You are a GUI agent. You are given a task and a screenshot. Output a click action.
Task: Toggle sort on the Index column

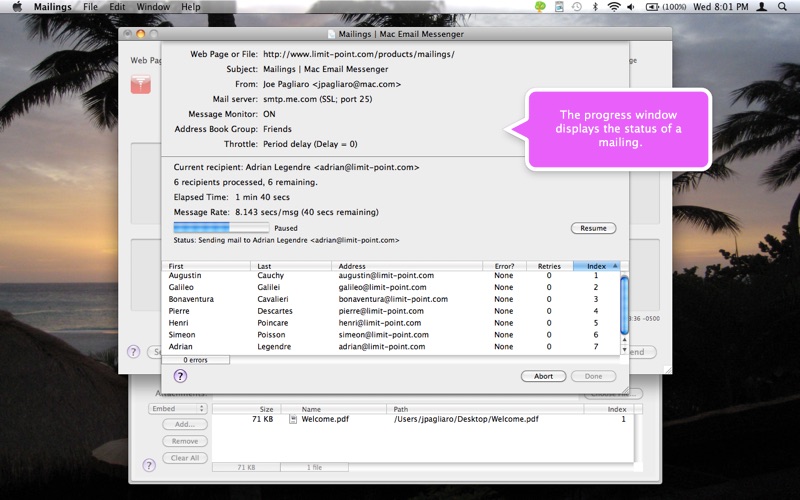(596, 266)
